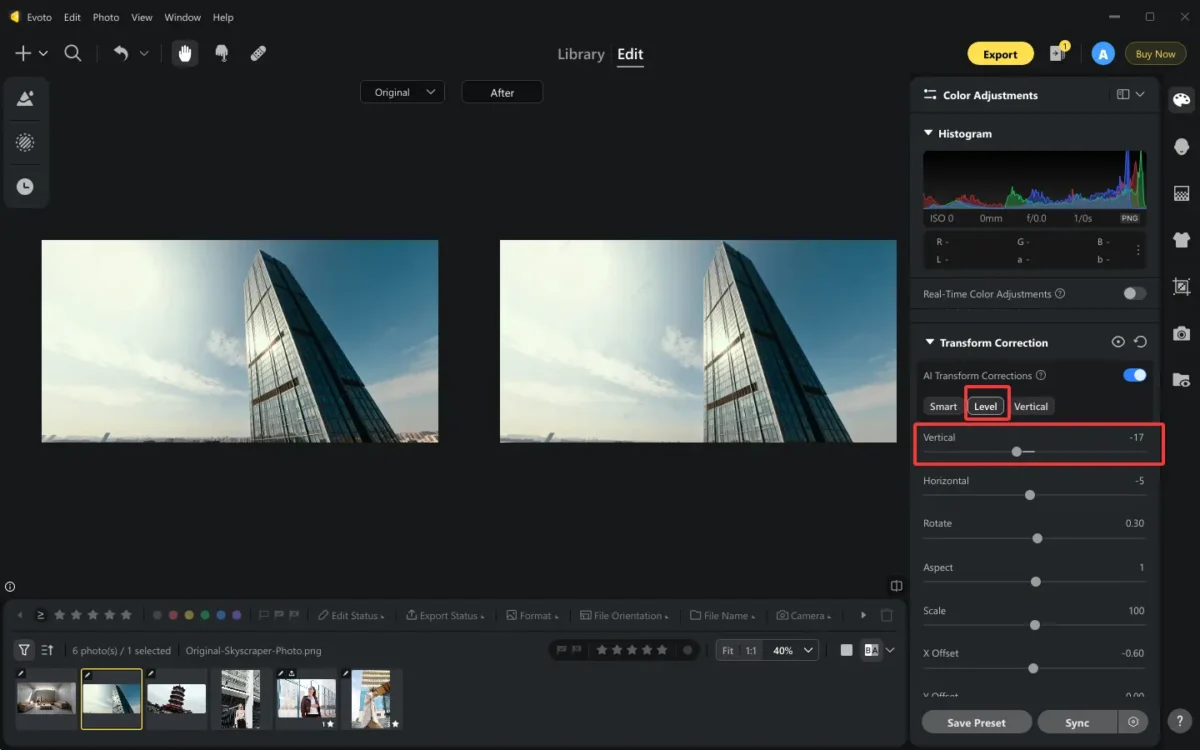
Task: Click the Undo arrow icon
Action: (121, 54)
